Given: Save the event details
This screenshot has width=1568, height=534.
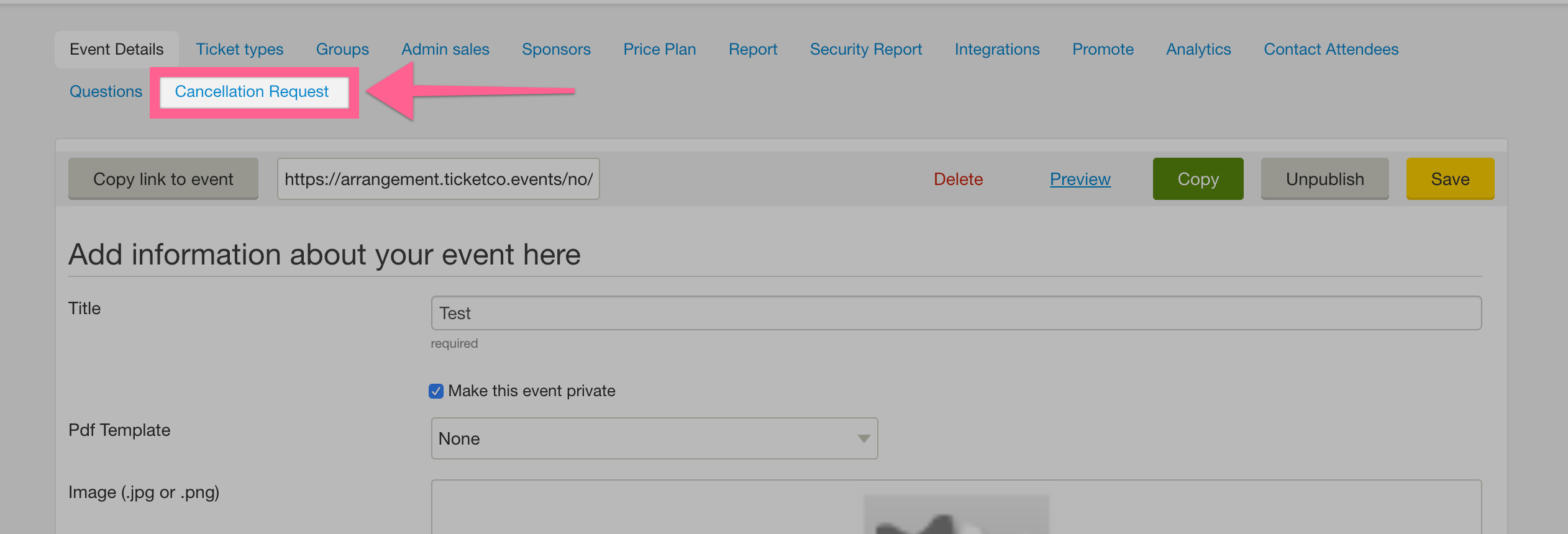Looking at the screenshot, I should click(x=1450, y=179).
